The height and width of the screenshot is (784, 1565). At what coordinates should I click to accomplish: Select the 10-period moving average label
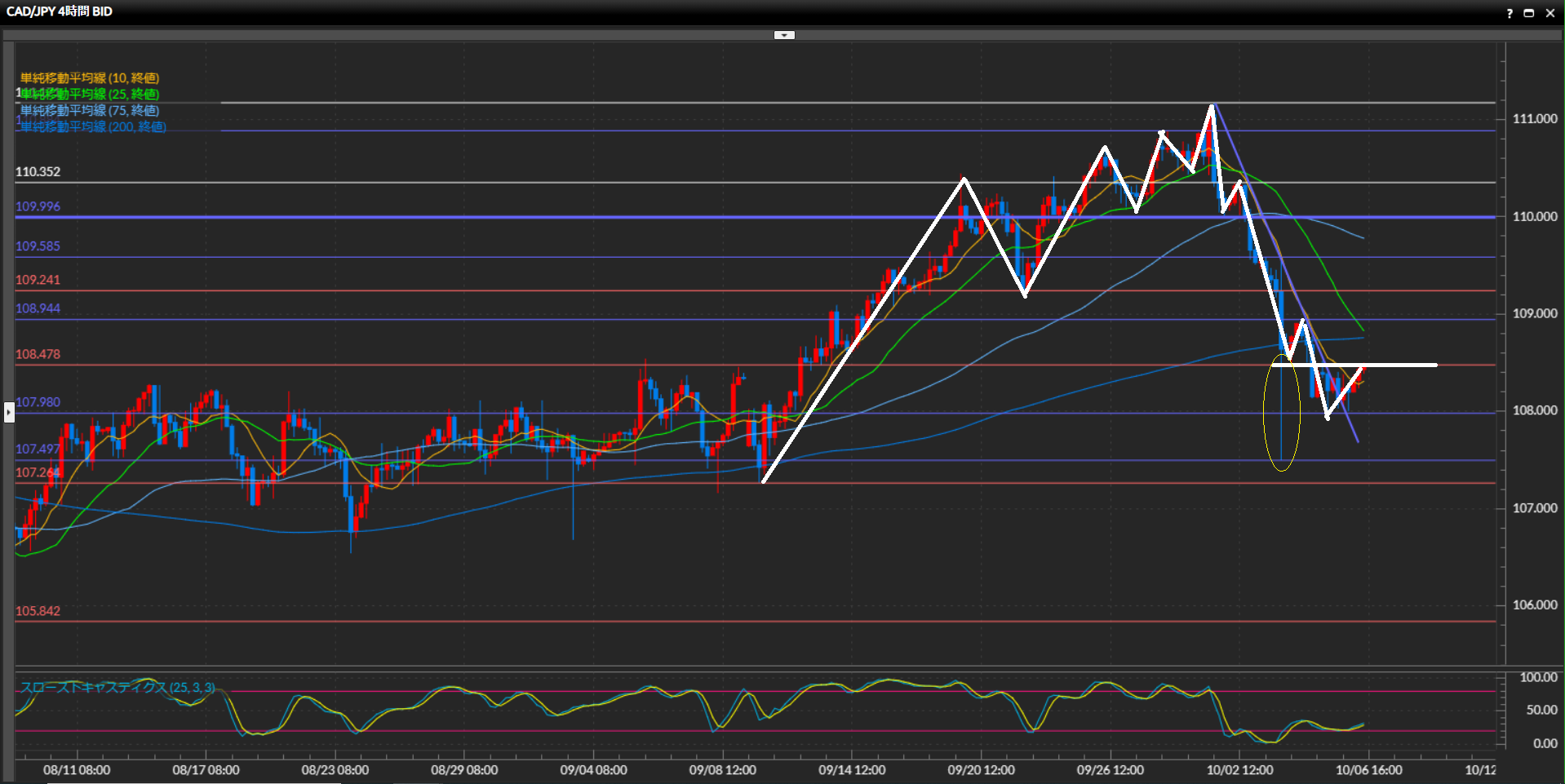coord(90,78)
